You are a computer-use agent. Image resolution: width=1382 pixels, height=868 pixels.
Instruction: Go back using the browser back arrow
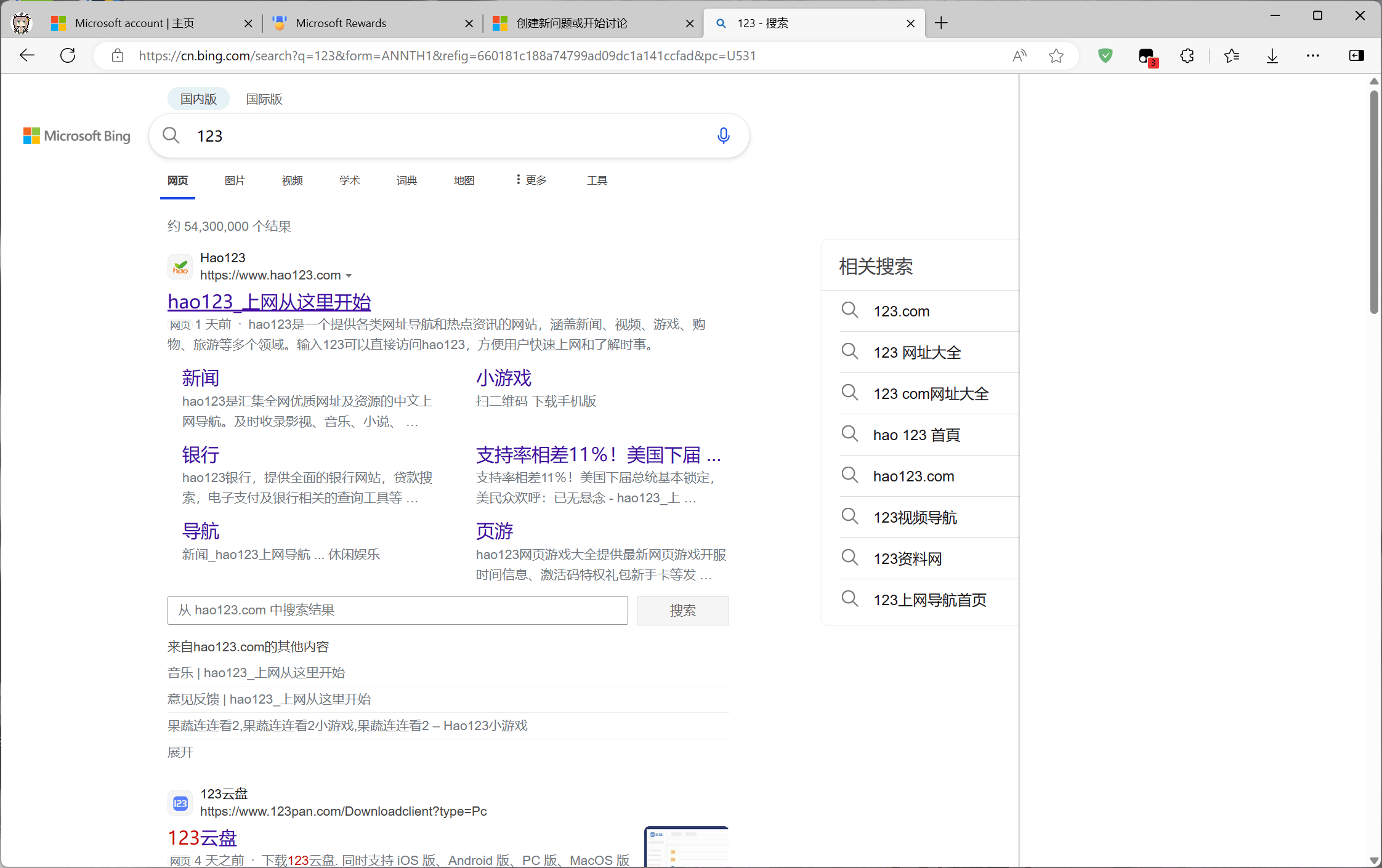27,56
